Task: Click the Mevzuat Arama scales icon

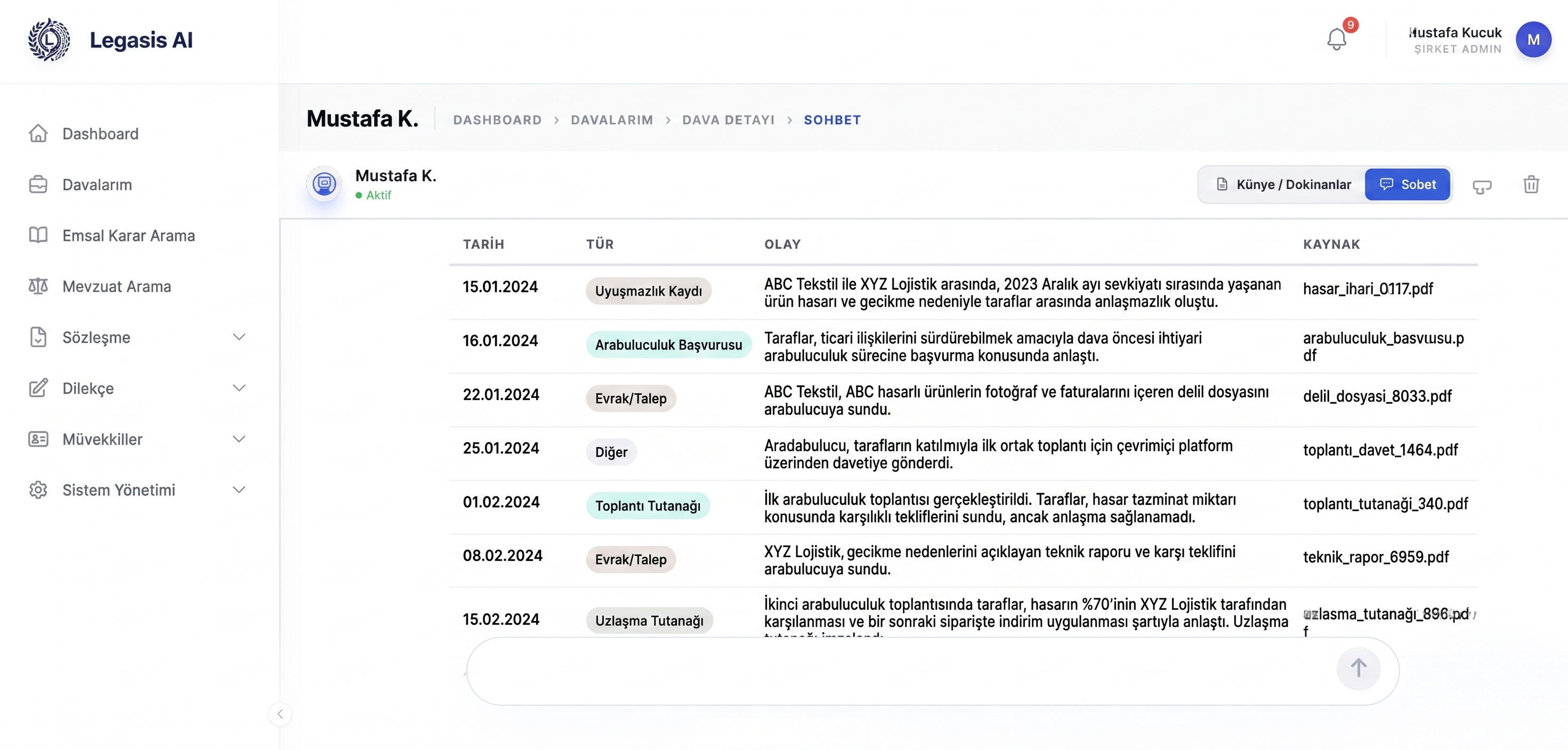Action: point(38,286)
